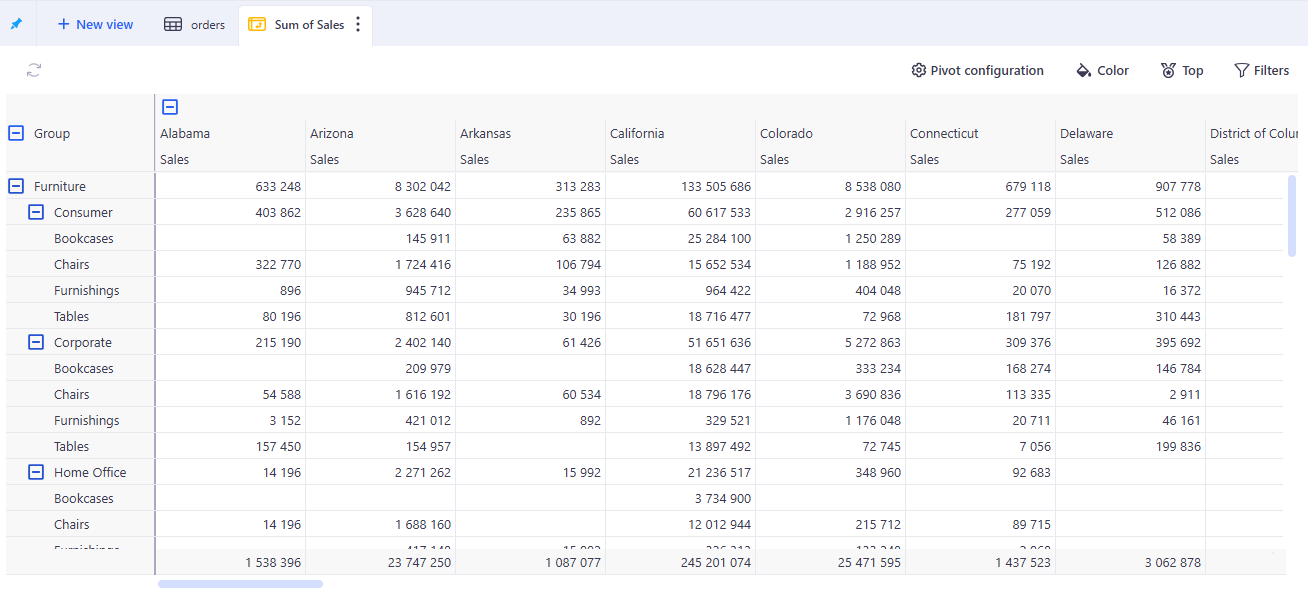Open the Sum of Sales tab options menu

358,25
